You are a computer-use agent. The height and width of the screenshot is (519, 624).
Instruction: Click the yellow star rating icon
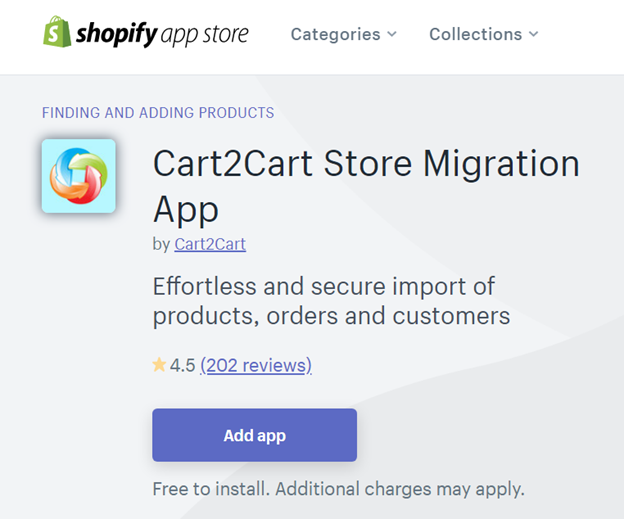point(159,365)
